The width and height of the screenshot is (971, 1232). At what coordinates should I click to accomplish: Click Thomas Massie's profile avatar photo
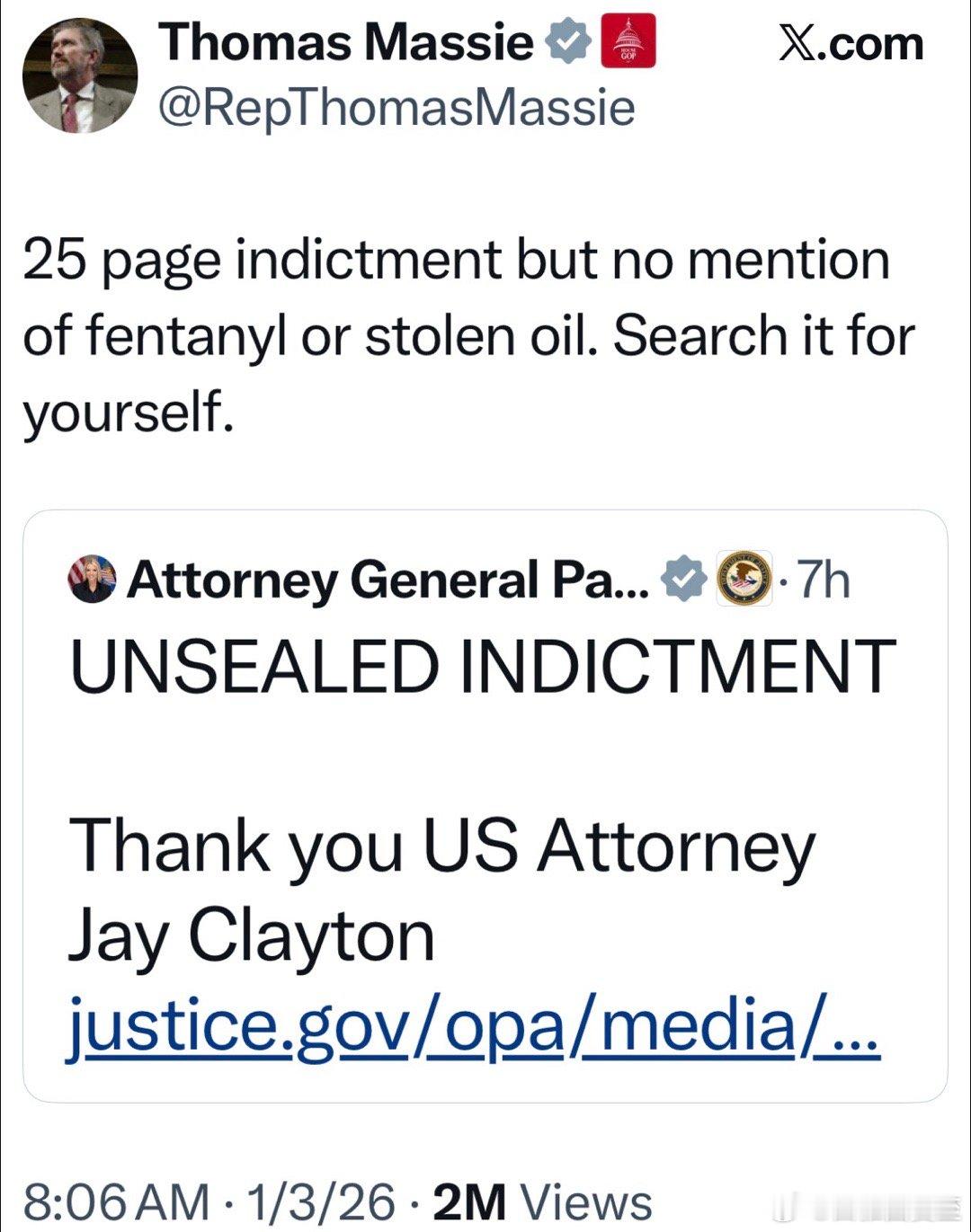(80, 76)
